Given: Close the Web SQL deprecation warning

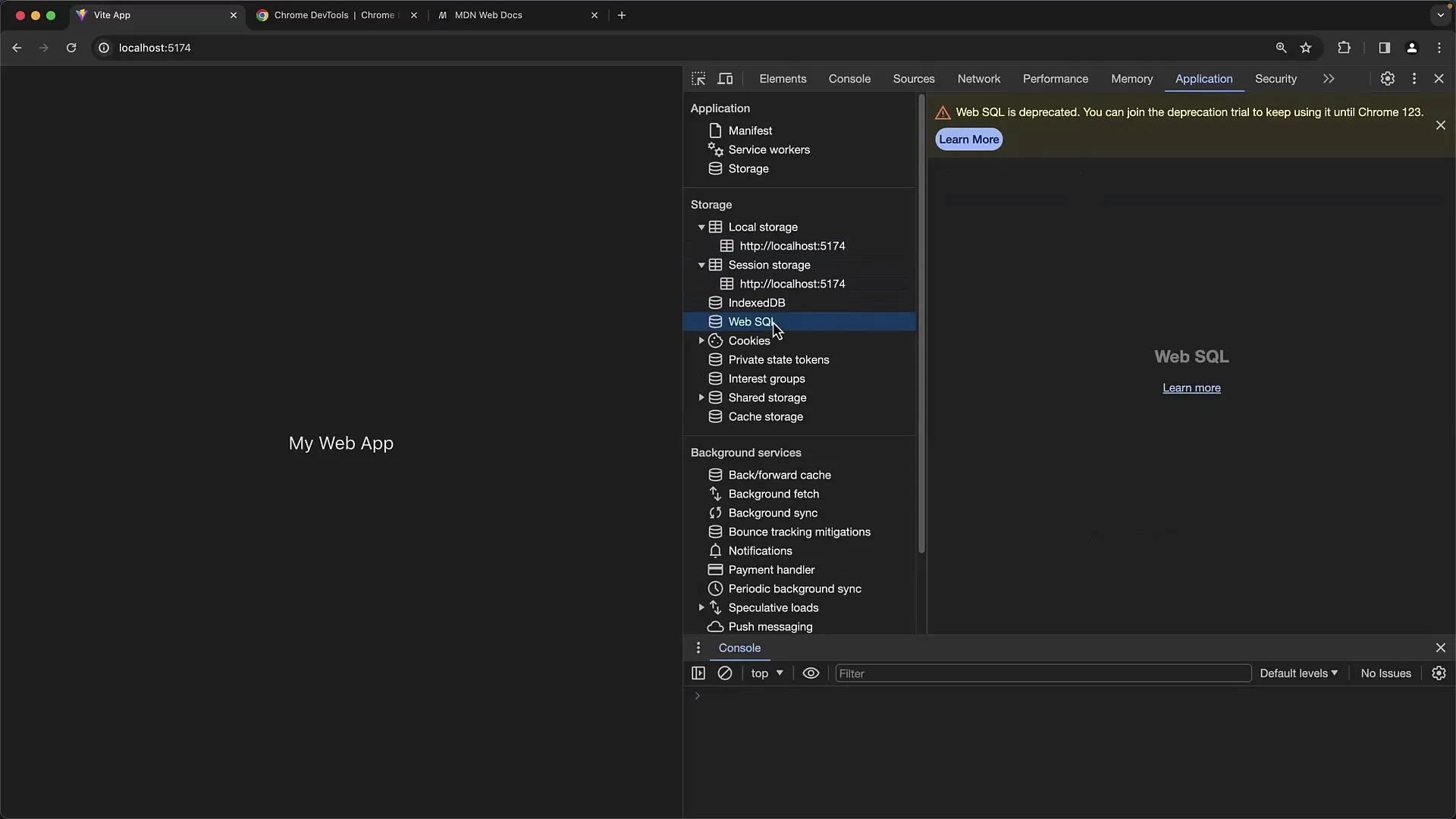Looking at the screenshot, I should tap(1440, 125).
